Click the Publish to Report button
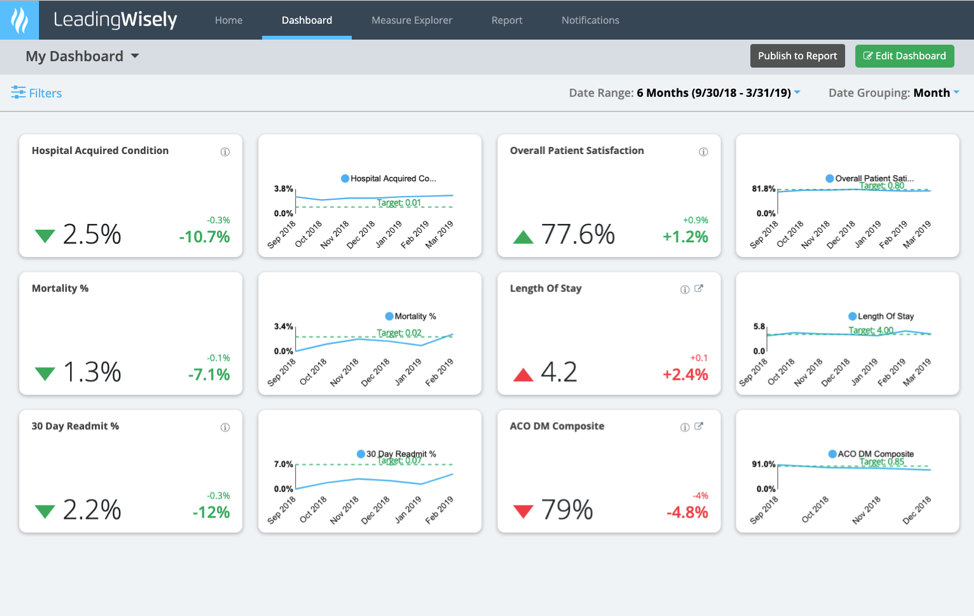974x616 pixels. (797, 56)
